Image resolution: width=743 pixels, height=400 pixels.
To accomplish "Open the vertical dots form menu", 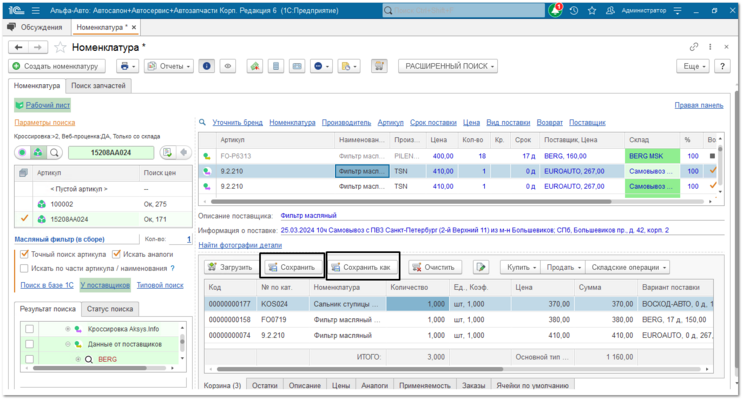I will click(710, 47).
